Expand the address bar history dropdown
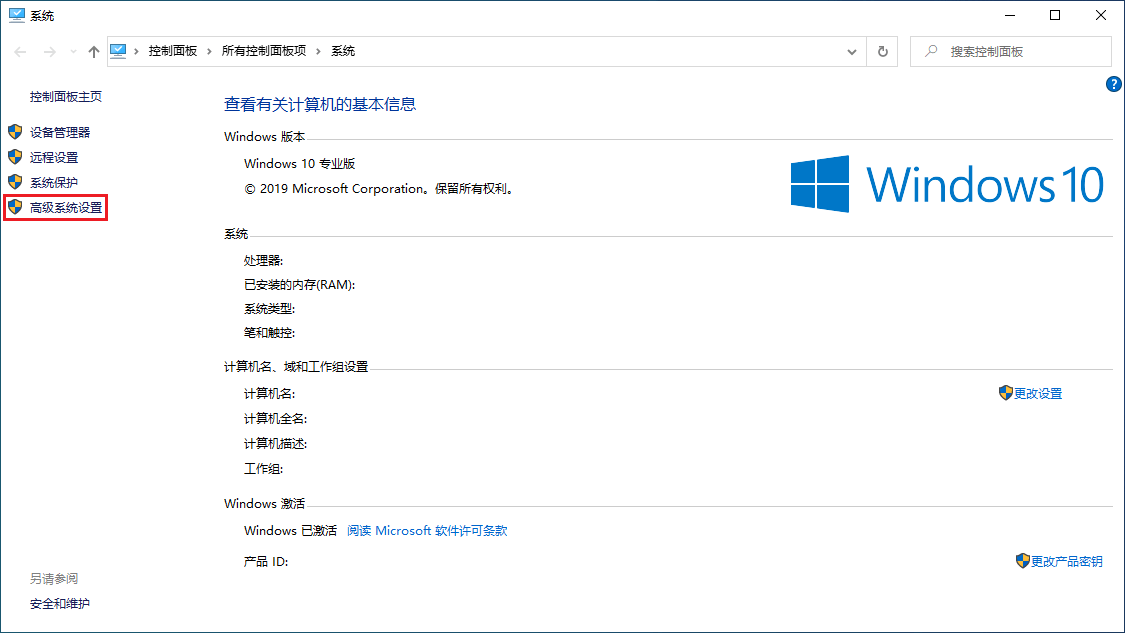The height and width of the screenshot is (633, 1125). (852, 51)
